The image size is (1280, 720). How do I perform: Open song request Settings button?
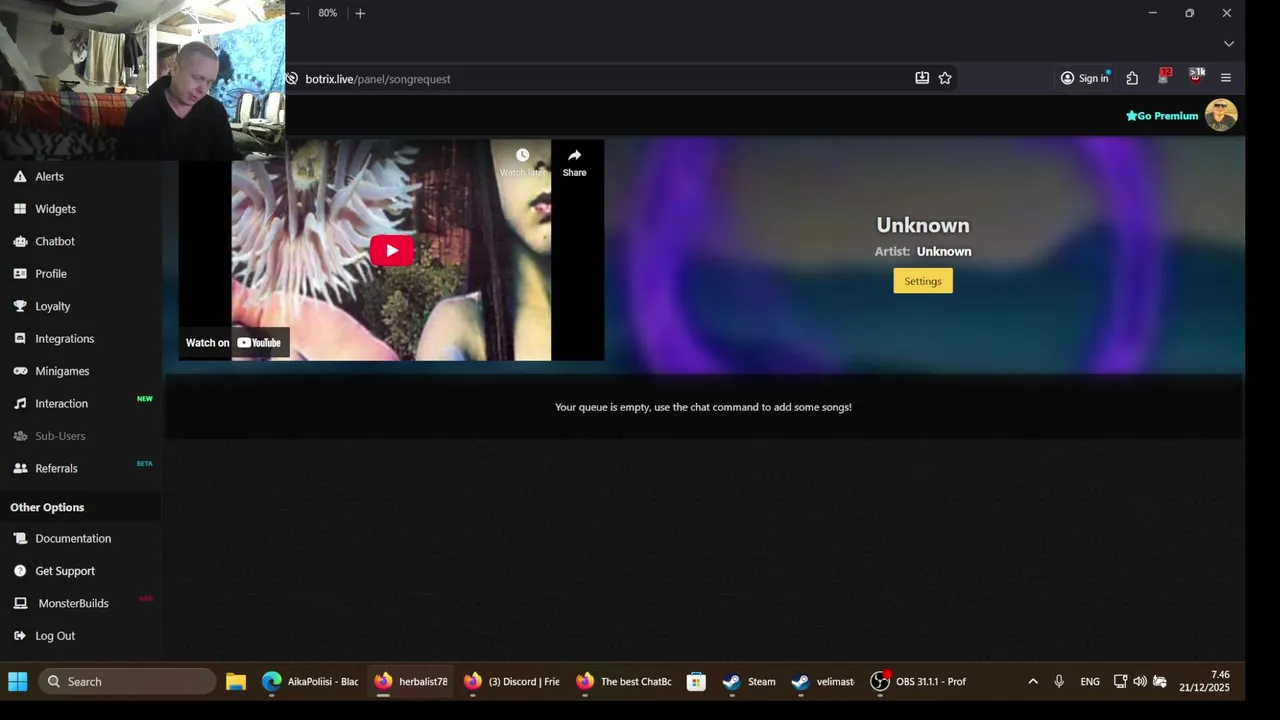click(923, 281)
